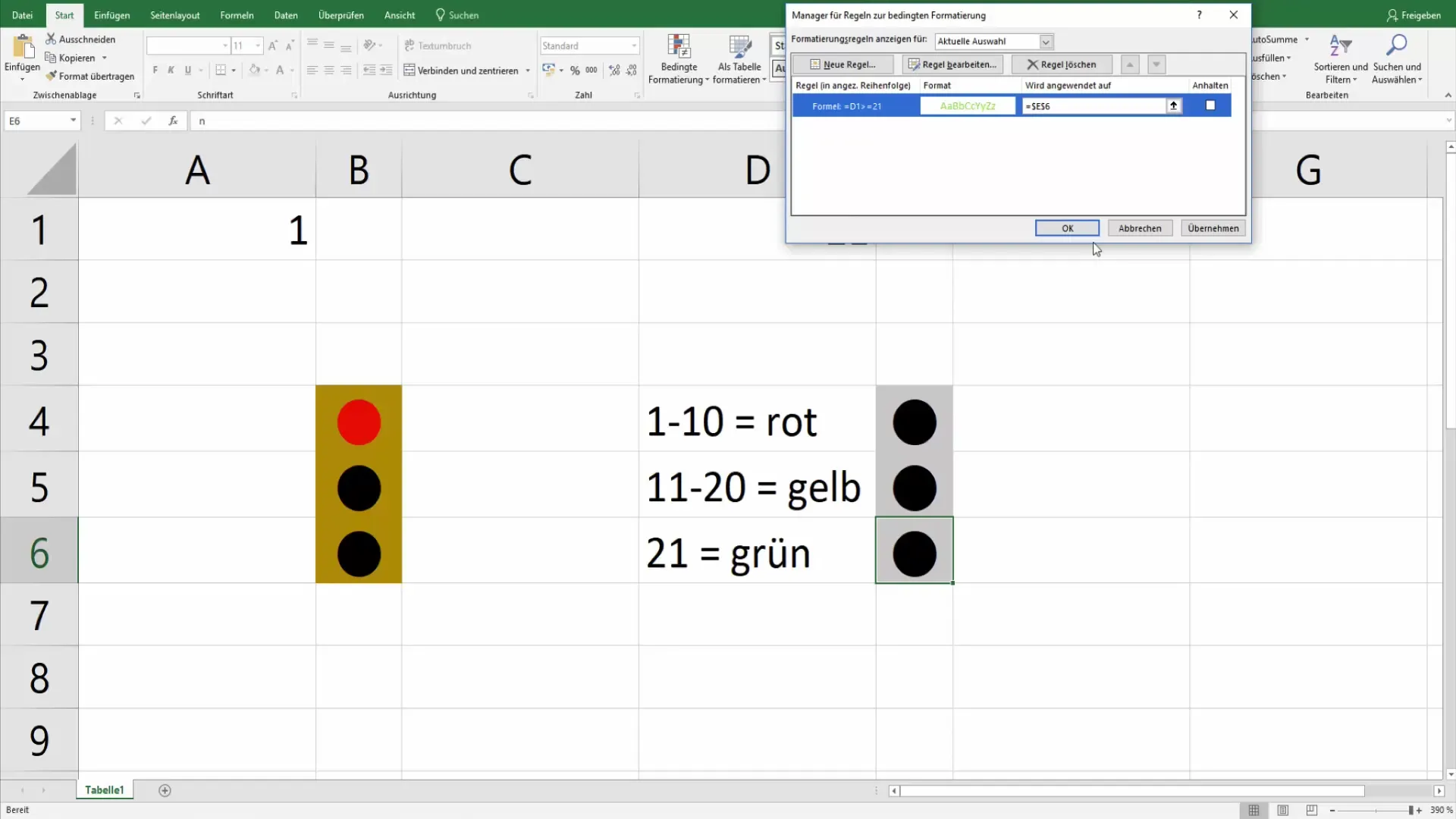Switch to the Ansicht tab
The width and height of the screenshot is (1456, 819).
(400, 15)
